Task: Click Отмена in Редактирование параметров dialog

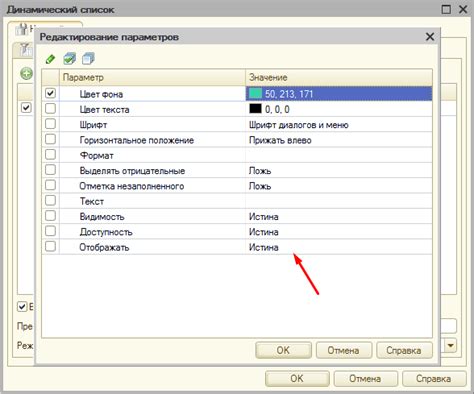Action: [343, 350]
